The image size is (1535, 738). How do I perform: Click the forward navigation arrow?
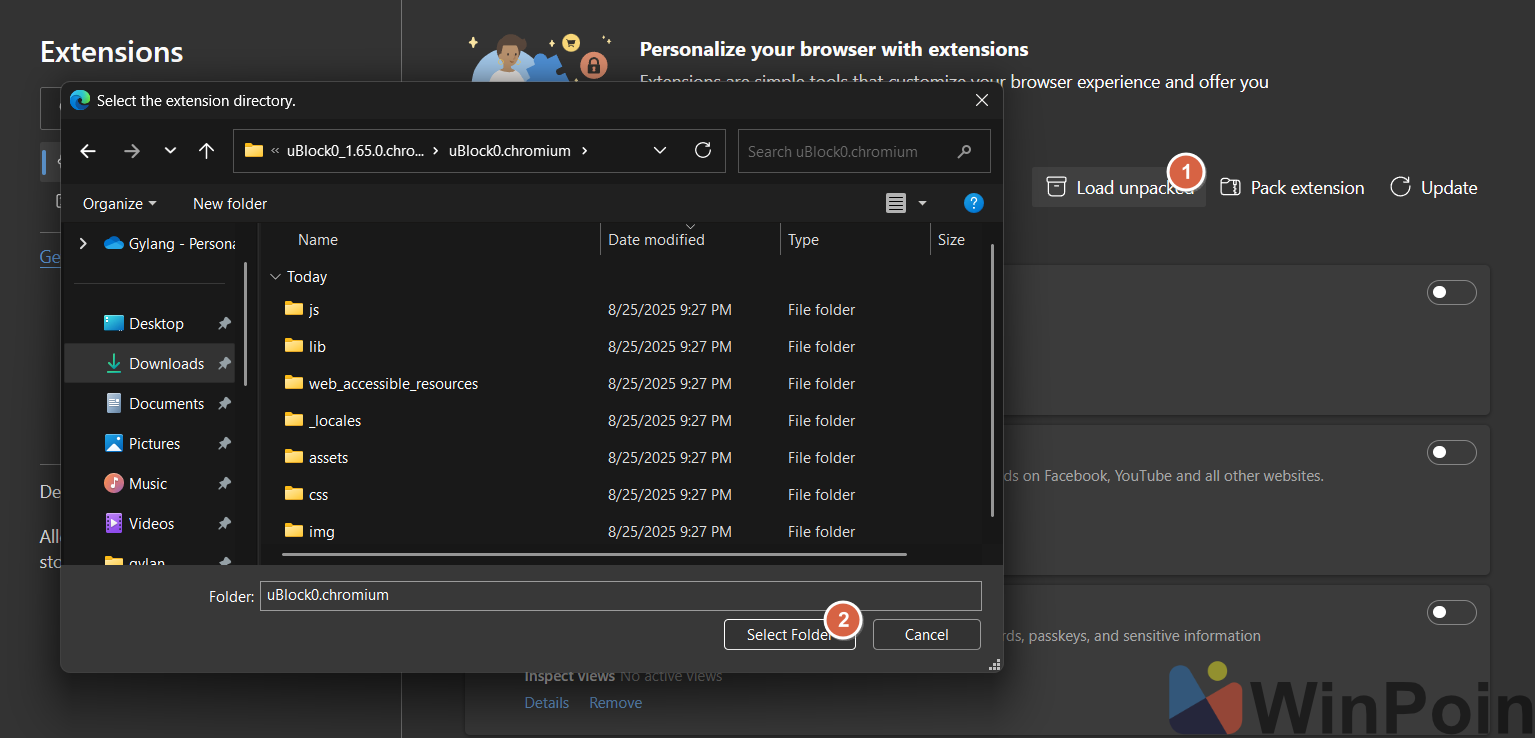tap(132, 151)
